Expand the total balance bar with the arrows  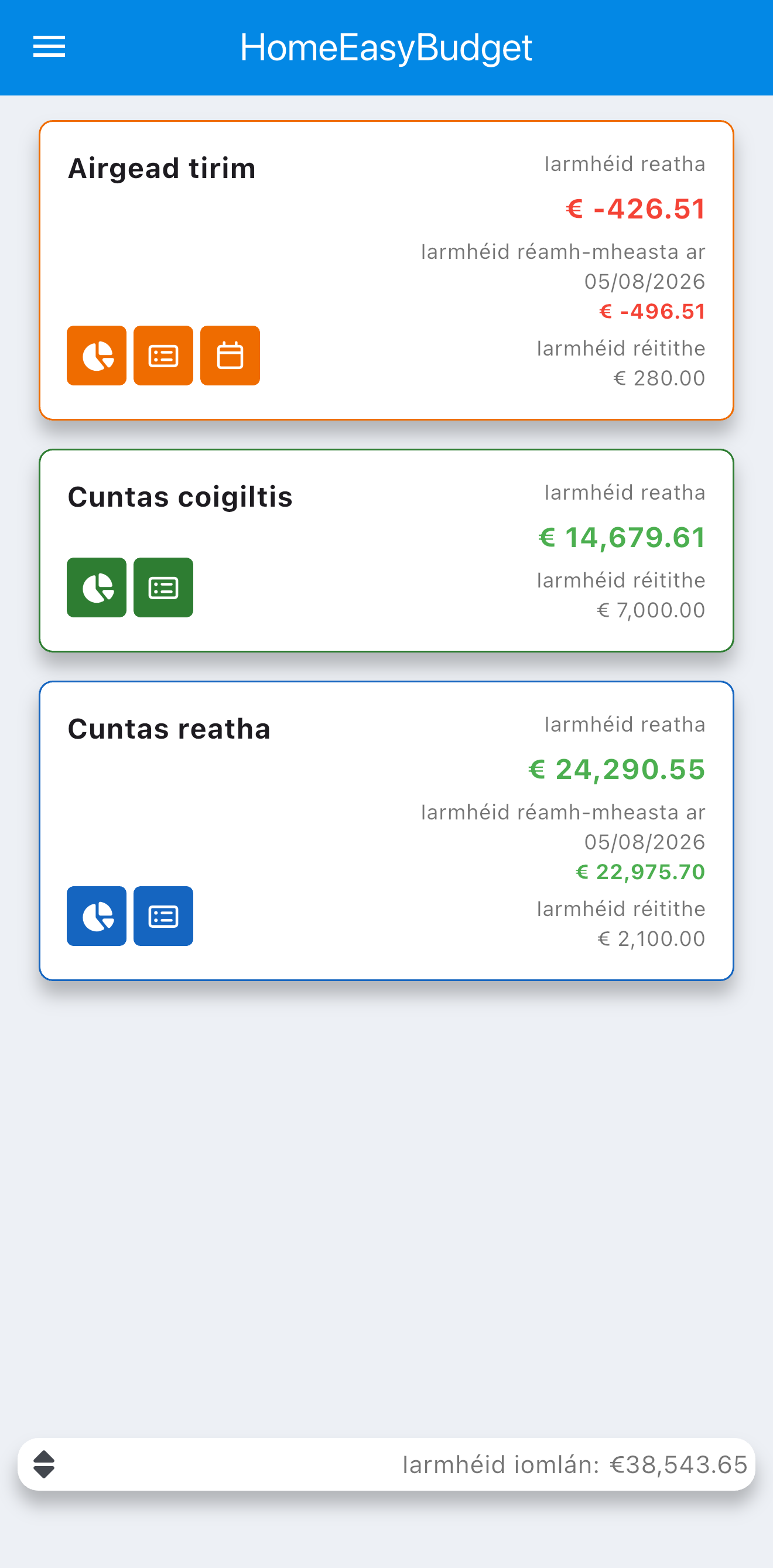44,1464
